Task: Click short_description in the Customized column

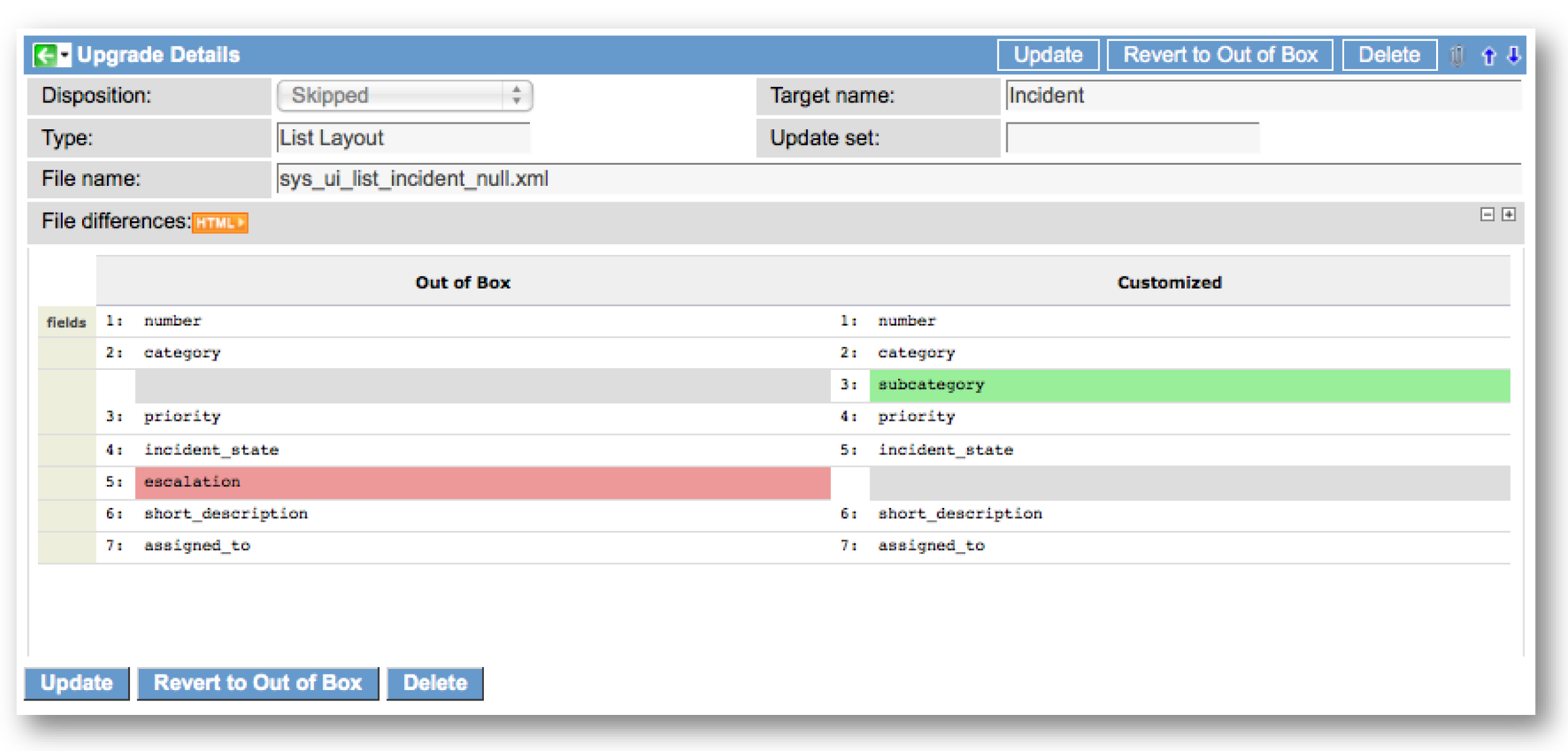Action: (x=960, y=514)
